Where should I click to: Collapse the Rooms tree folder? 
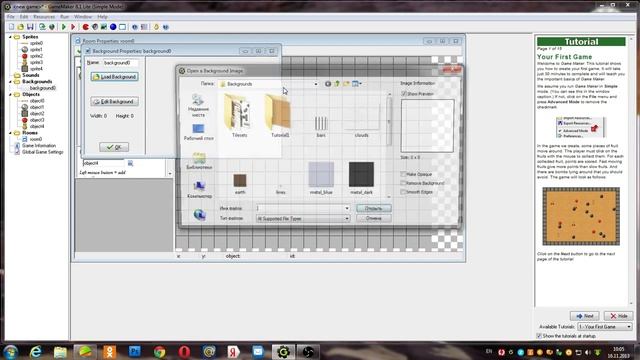10,133
